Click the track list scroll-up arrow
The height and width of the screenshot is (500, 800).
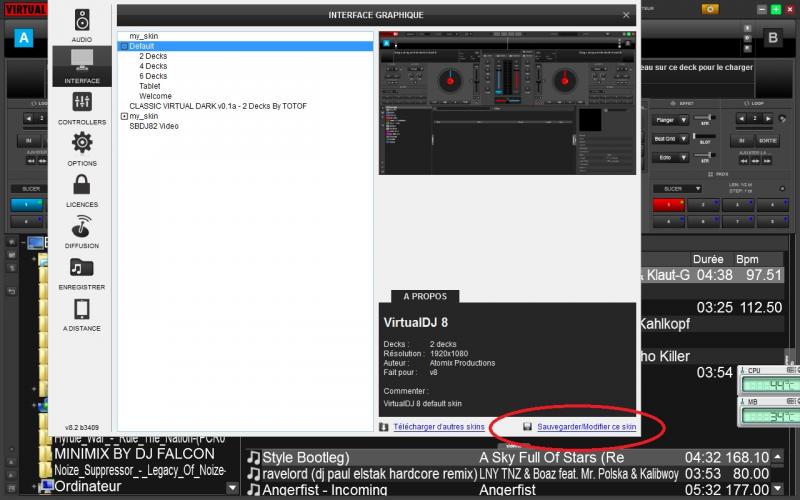point(778,457)
